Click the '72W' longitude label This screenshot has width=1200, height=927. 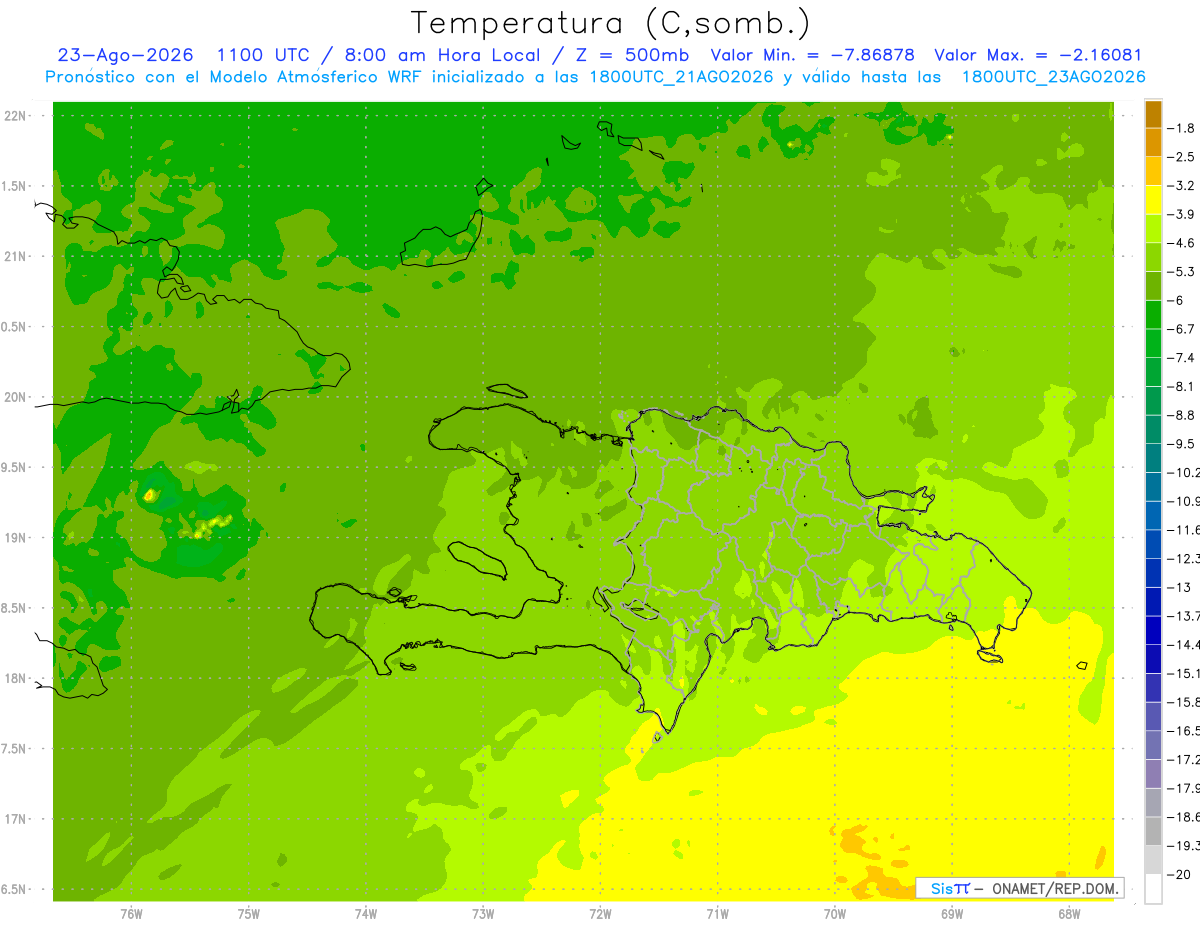(x=600, y=914)
